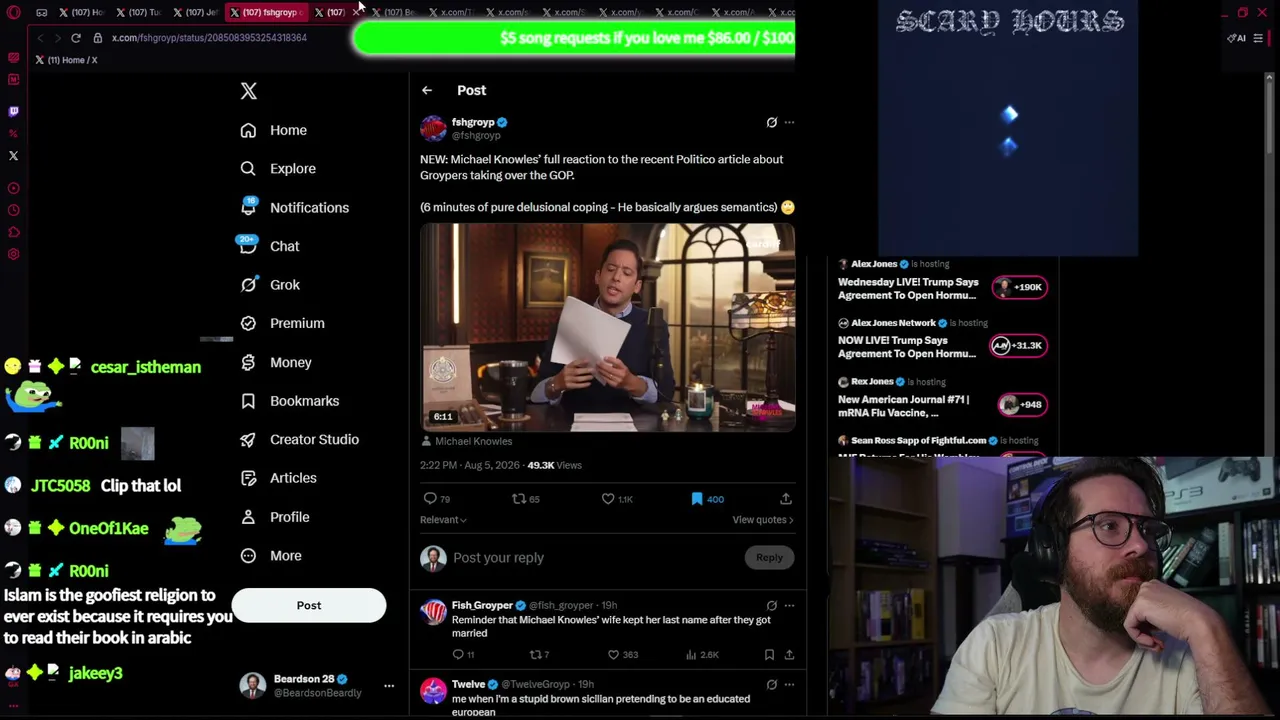Open the Relevant sort dropdown
This screenshot has height=720, width=1280.
(x=443, y=520)
